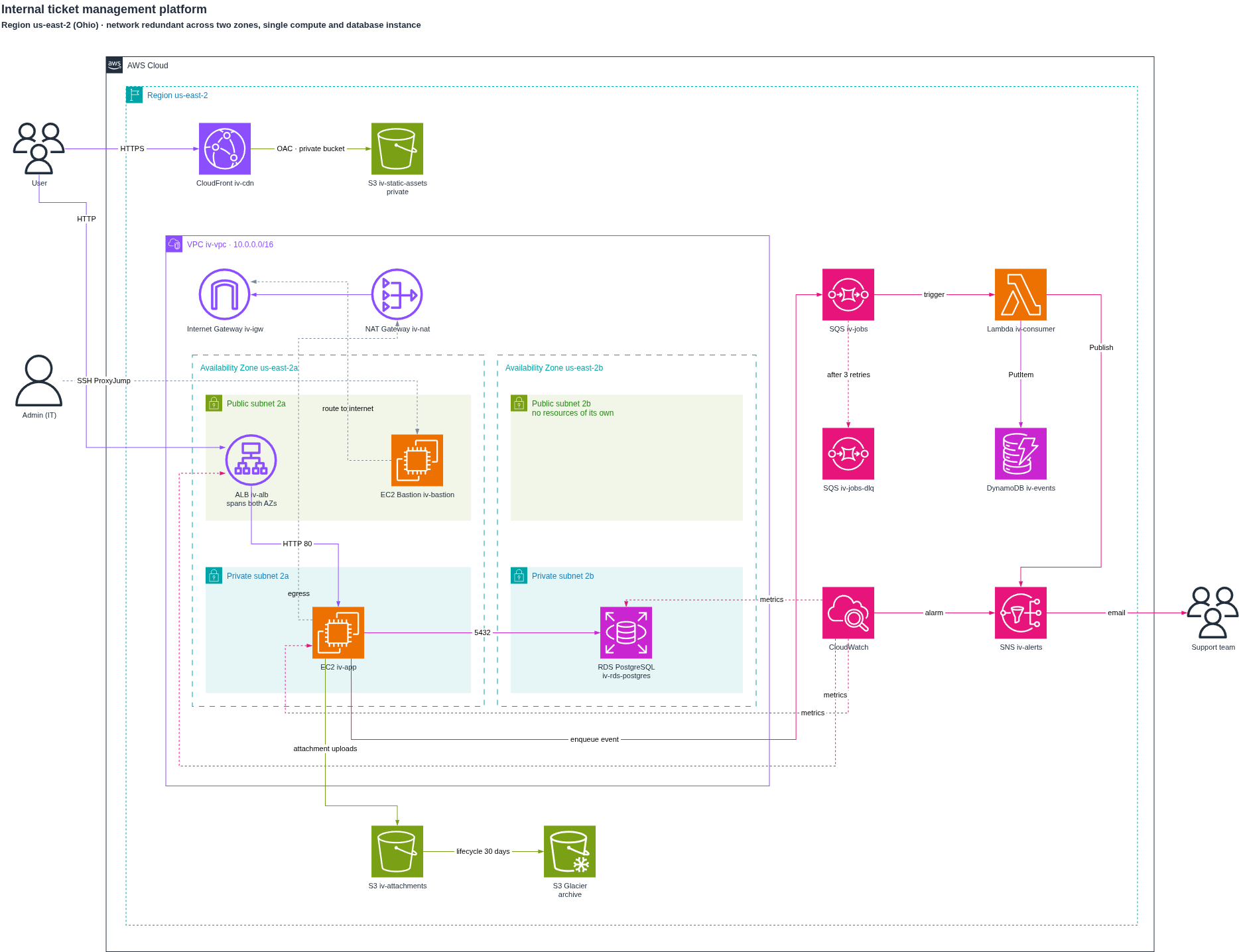Image resolution: width=1239 pixels, height=952 pixels.
Task: Click the SQS iv-jobs queue icon
Action: click(848, 294)
